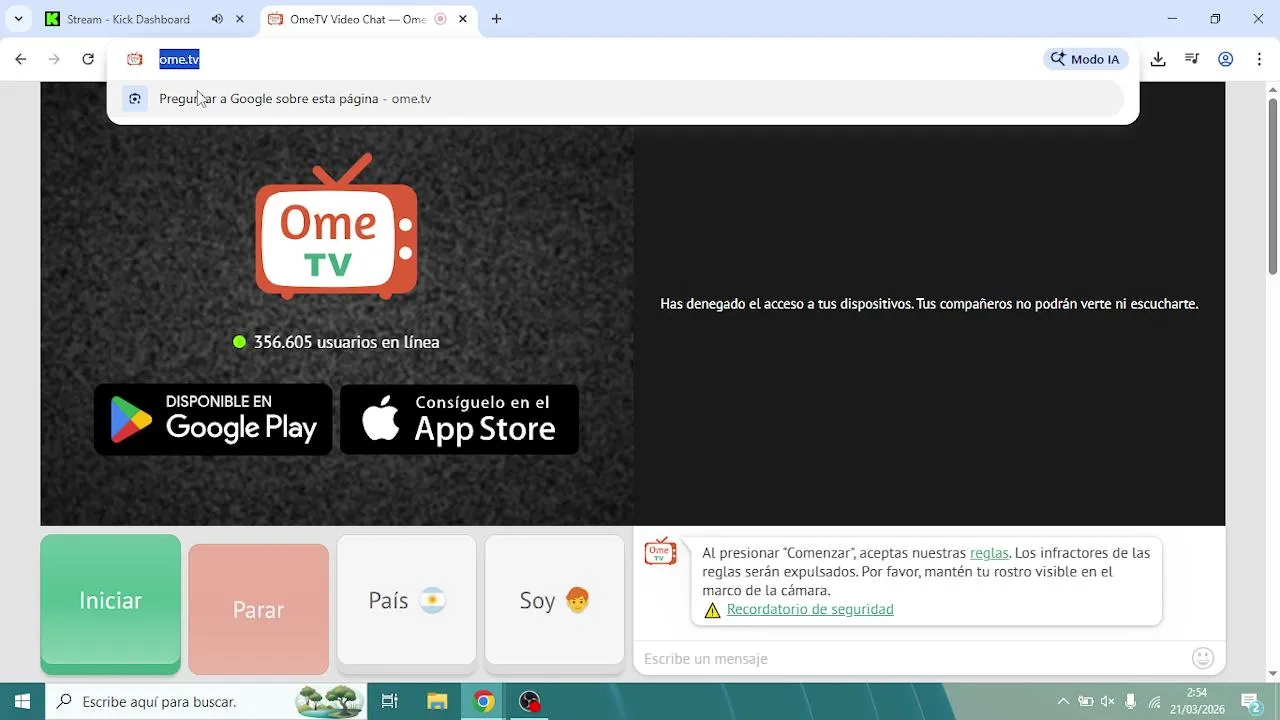Click the ome.tv site favicon in address bar
This screenshot has width=1280, height=720.
[134, 59]
